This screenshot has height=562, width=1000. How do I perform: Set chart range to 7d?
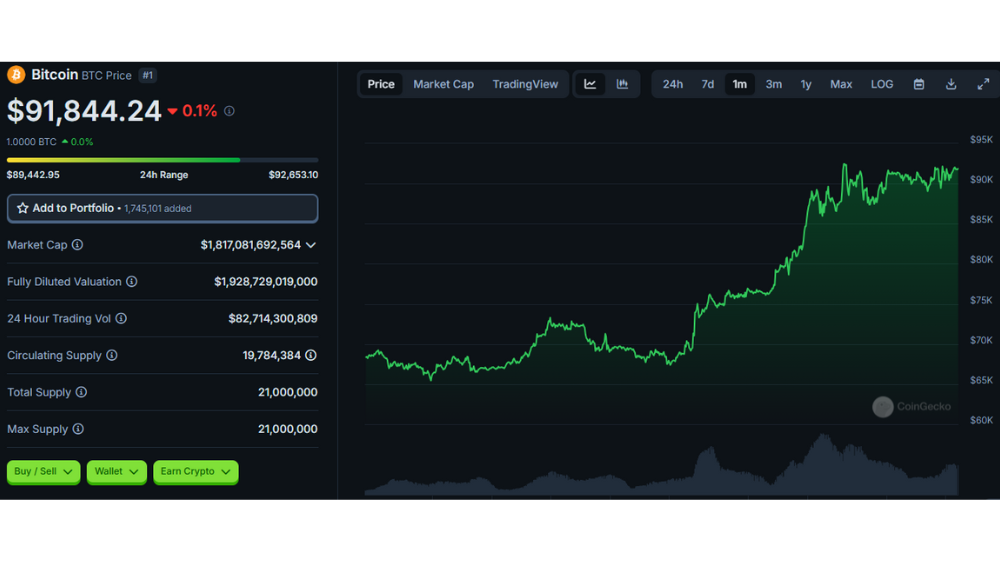click(707, 84)
